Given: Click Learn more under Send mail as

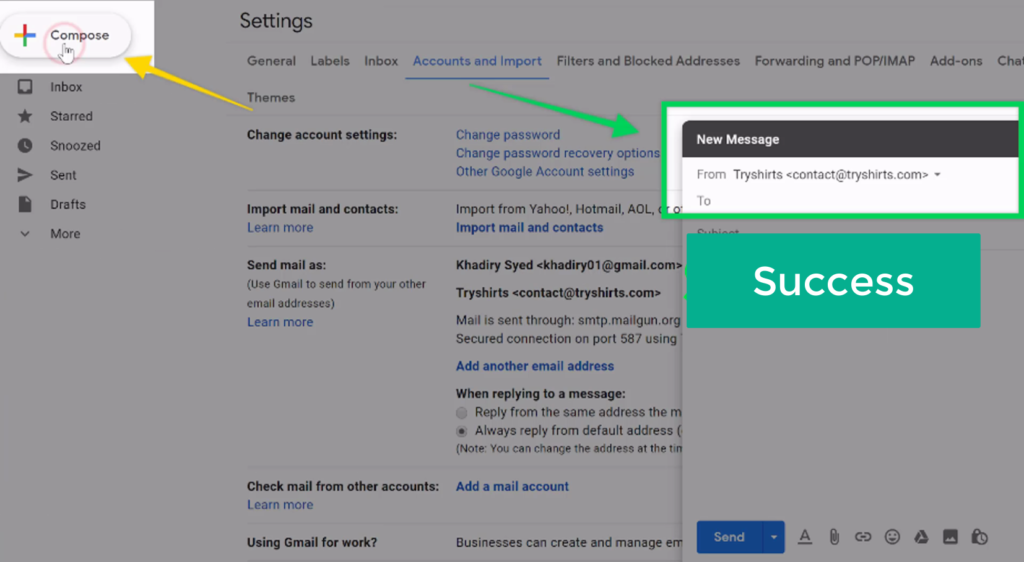Looking at the screenshot, I should pyautogui.click(x=280, y=322).
